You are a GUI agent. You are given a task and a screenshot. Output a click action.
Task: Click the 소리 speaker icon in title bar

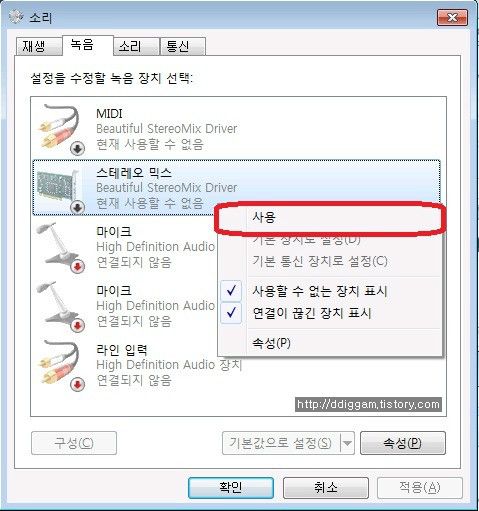(x=16, y=17)
